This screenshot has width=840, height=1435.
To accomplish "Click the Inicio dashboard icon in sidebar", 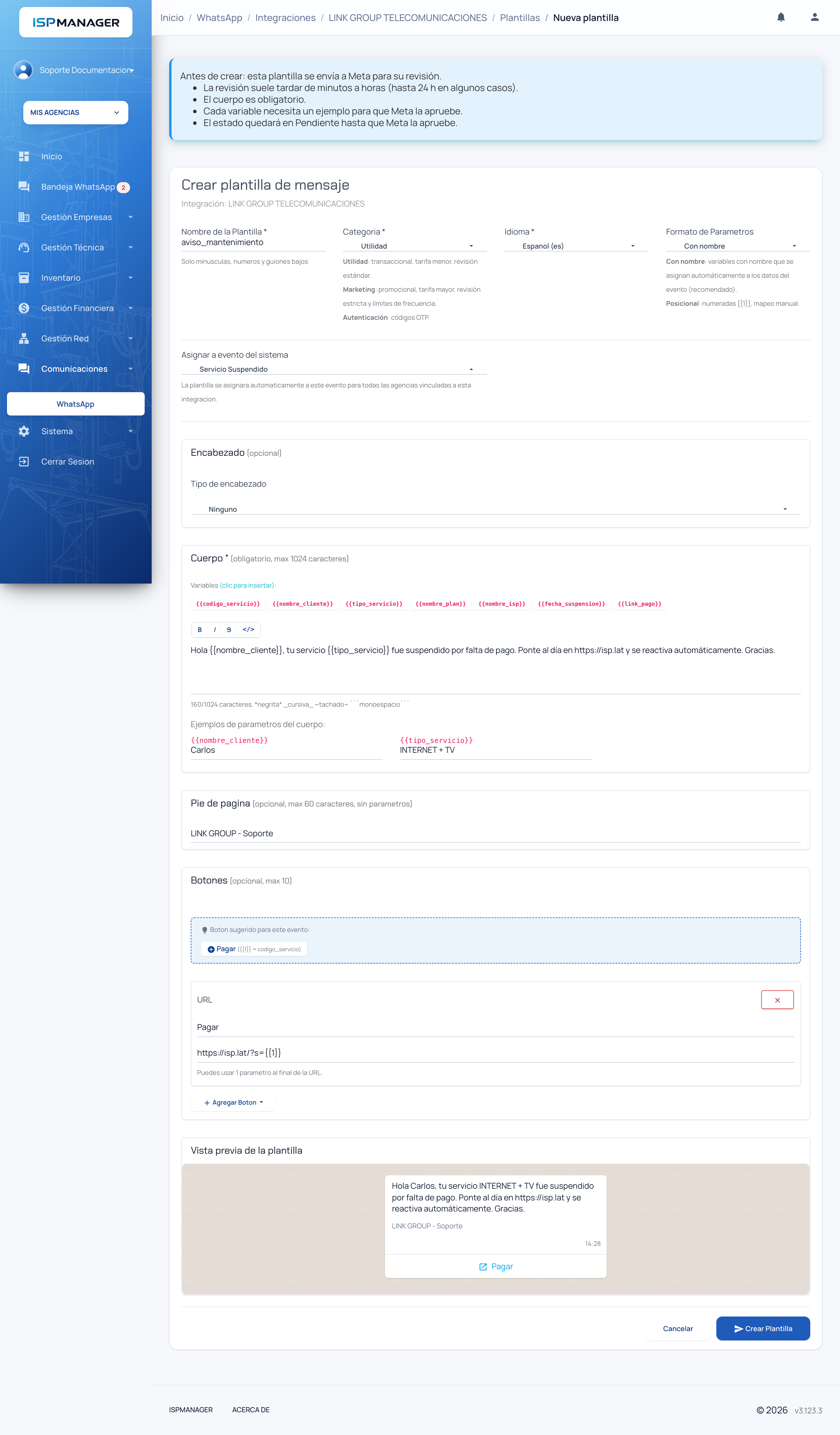I will tap(24, 156).
